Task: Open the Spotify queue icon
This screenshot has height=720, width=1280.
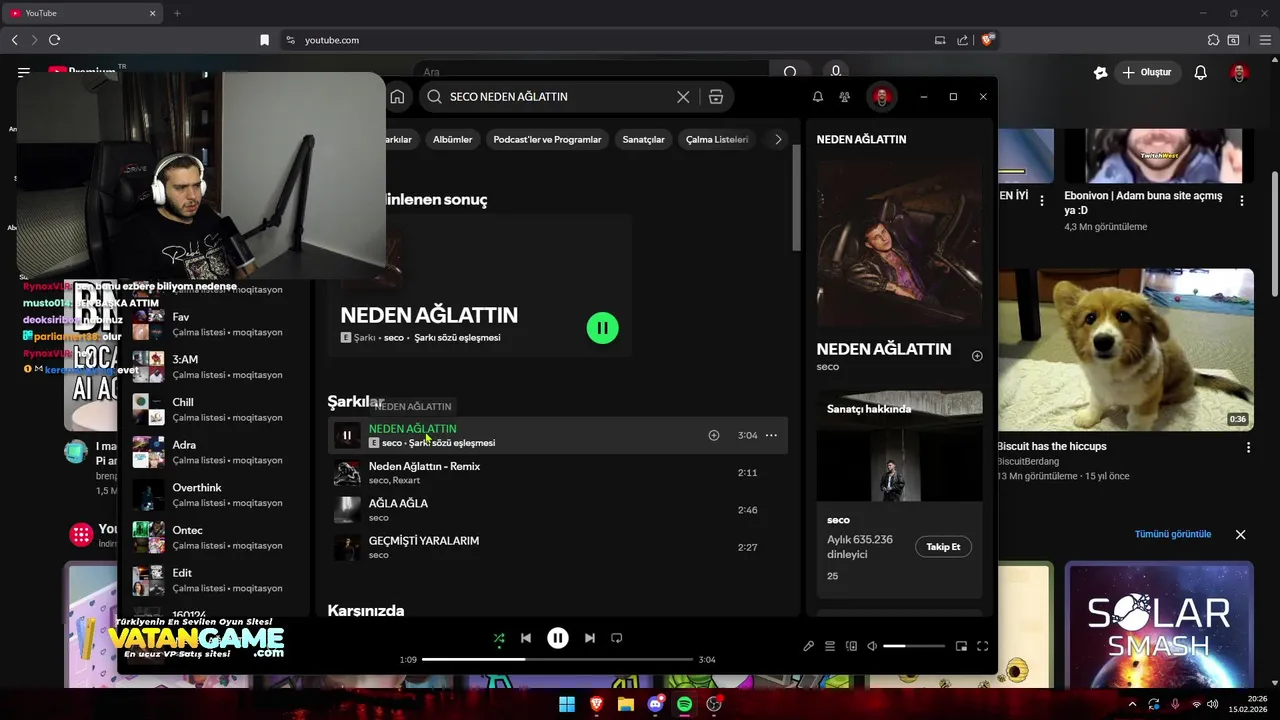Action: coord(830,646)
